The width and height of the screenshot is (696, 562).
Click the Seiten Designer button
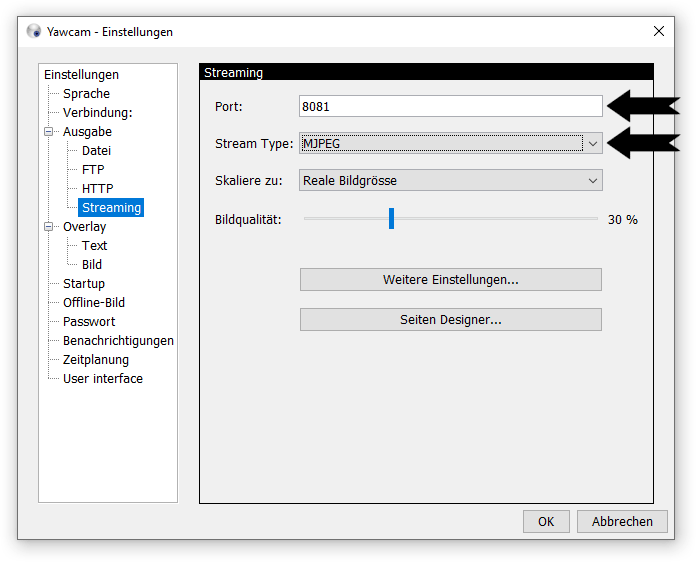(x=450, y=320)
